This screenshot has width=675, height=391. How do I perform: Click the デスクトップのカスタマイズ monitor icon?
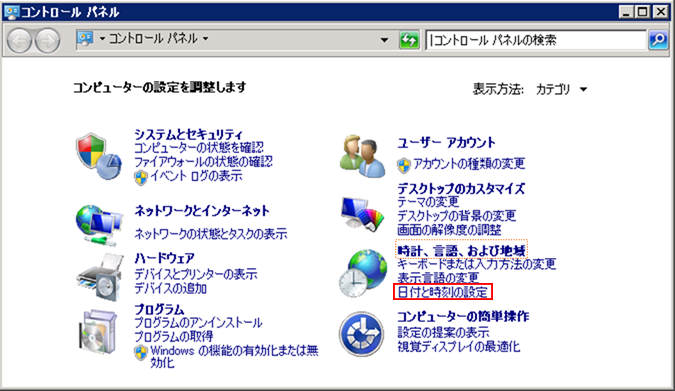(362, 214)
